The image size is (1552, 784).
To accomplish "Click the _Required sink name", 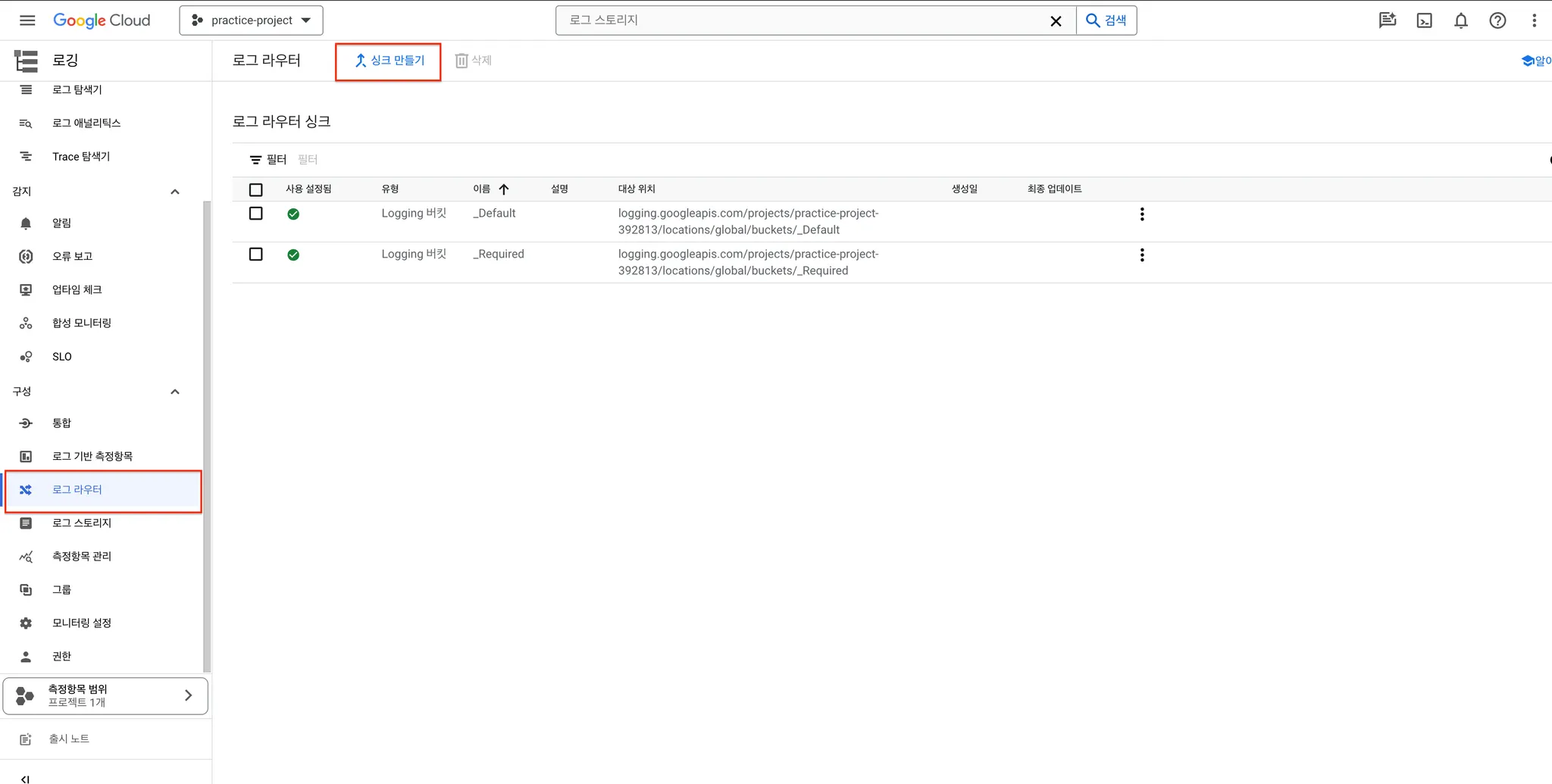I will [x=499, y=255].
